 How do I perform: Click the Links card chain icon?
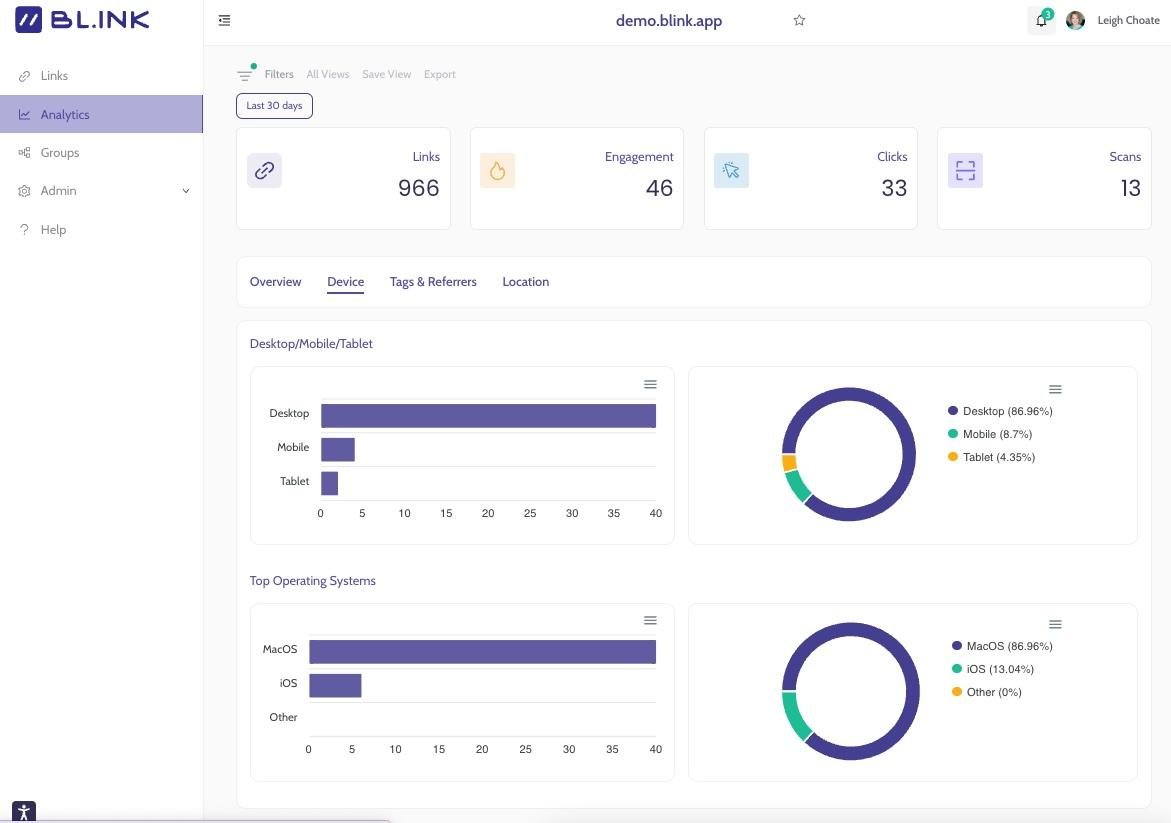pyautogui.click(x=264, y=171)
